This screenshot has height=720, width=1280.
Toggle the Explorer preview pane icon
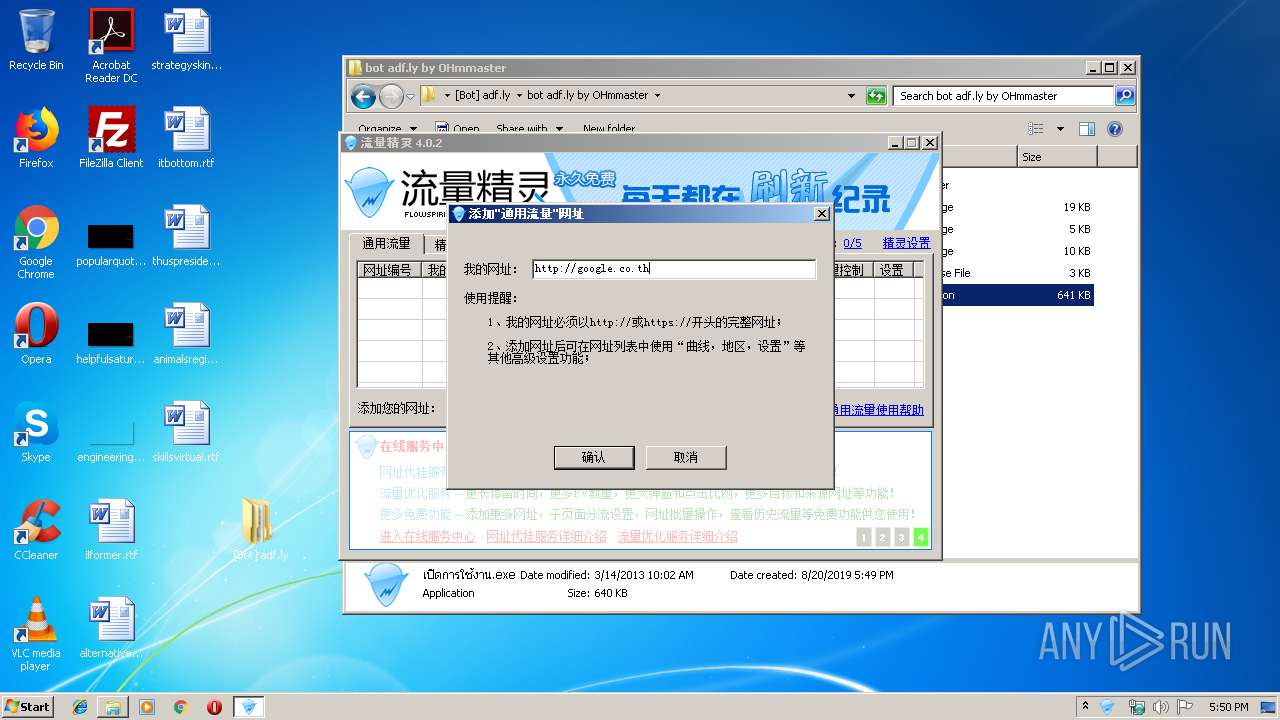click(1087, 129)
